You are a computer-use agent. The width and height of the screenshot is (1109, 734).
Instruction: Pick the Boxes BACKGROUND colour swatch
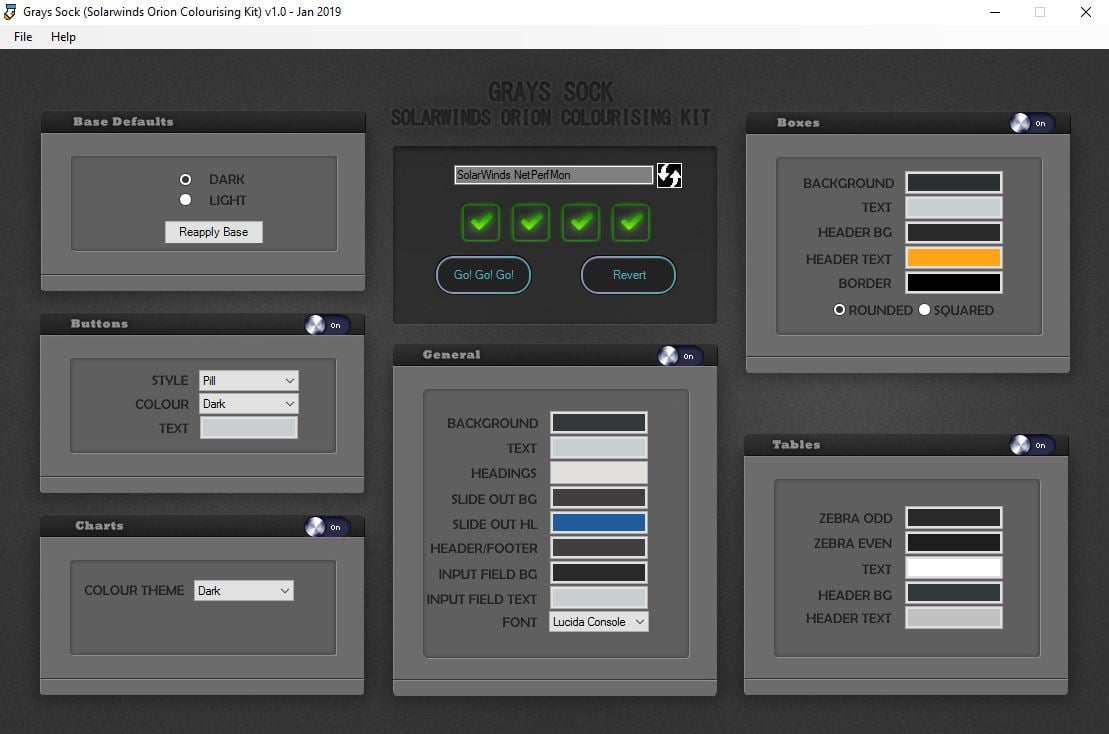coord(954,182)
